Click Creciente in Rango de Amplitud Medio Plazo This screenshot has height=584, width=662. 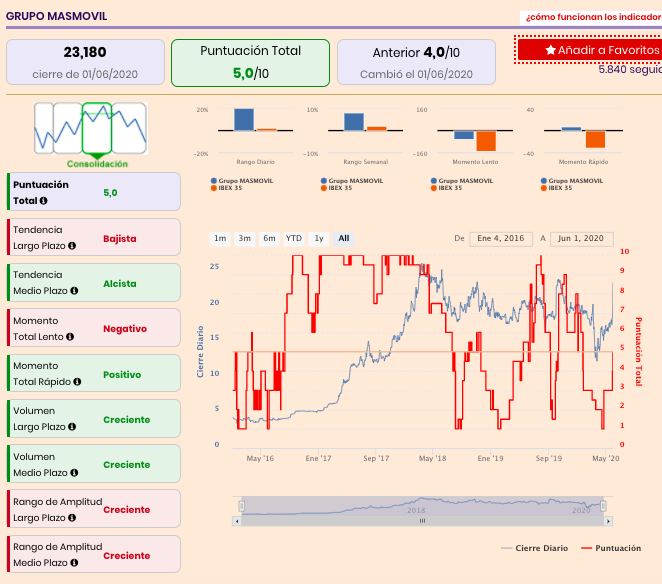[x=127, y=556]
